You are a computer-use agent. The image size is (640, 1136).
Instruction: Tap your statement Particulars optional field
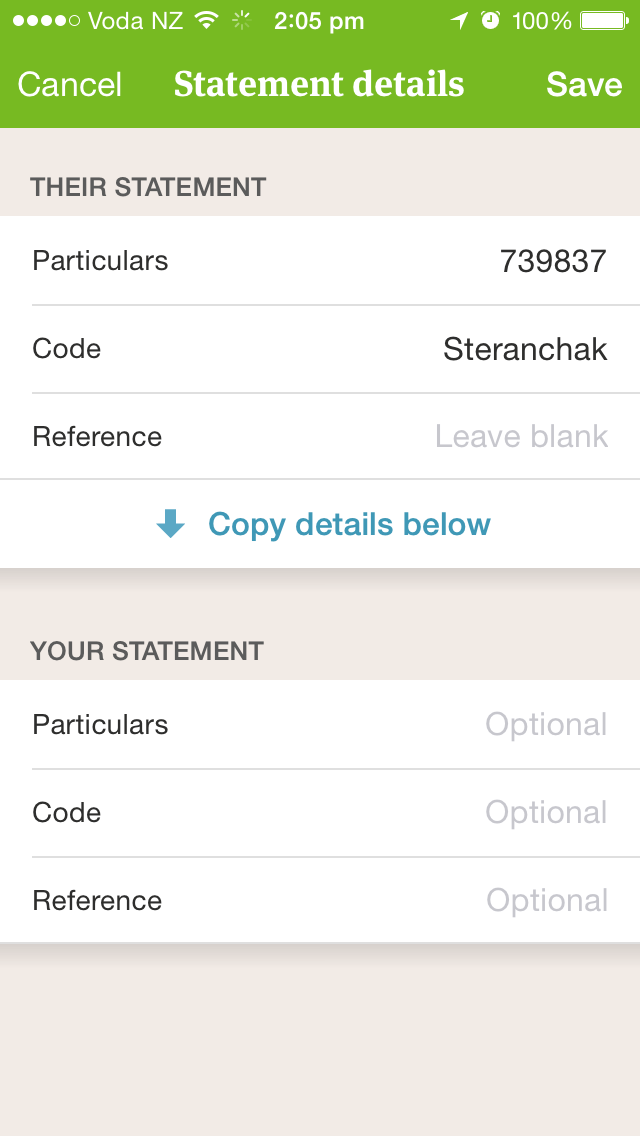click(320, 724)
